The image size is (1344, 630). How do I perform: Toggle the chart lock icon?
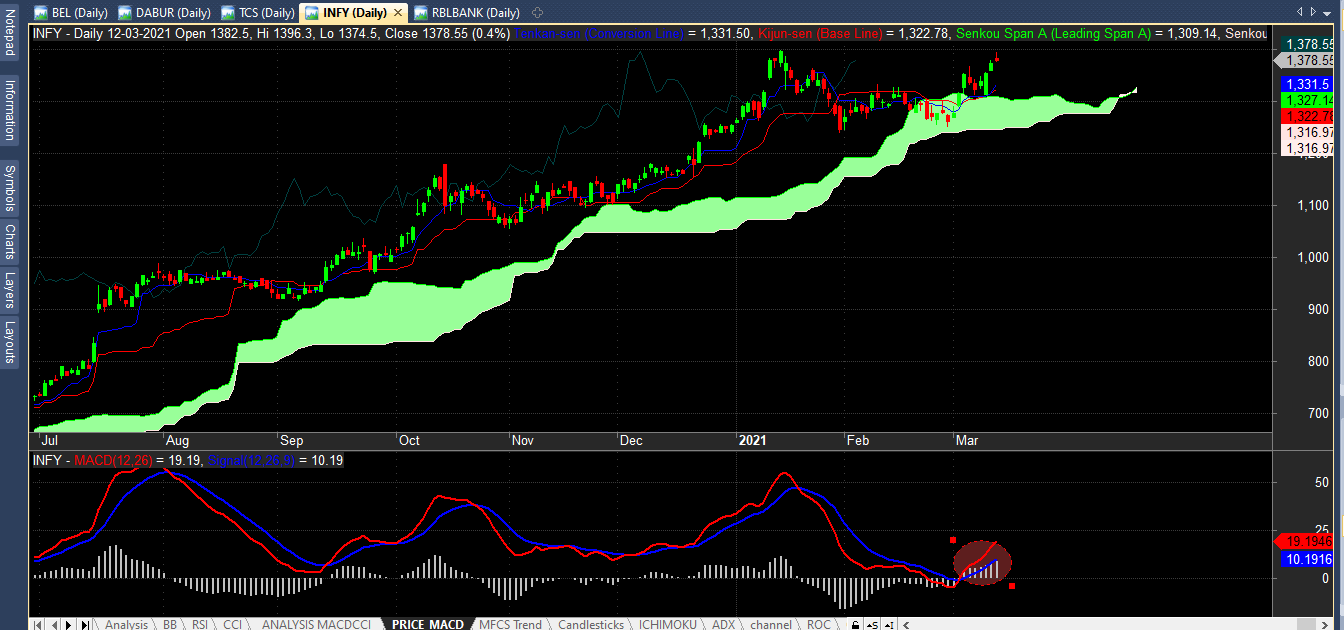point(855,624)
